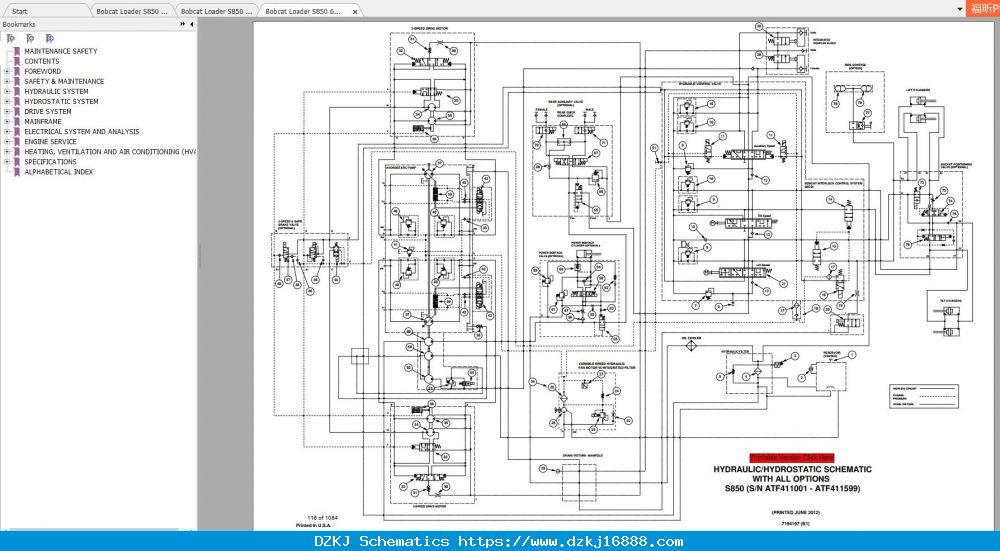The width and height of the screenshot is (1000, 551).
Task: Click the blue icon in the Bookmarks toolbar
Action: click(50, 38)
